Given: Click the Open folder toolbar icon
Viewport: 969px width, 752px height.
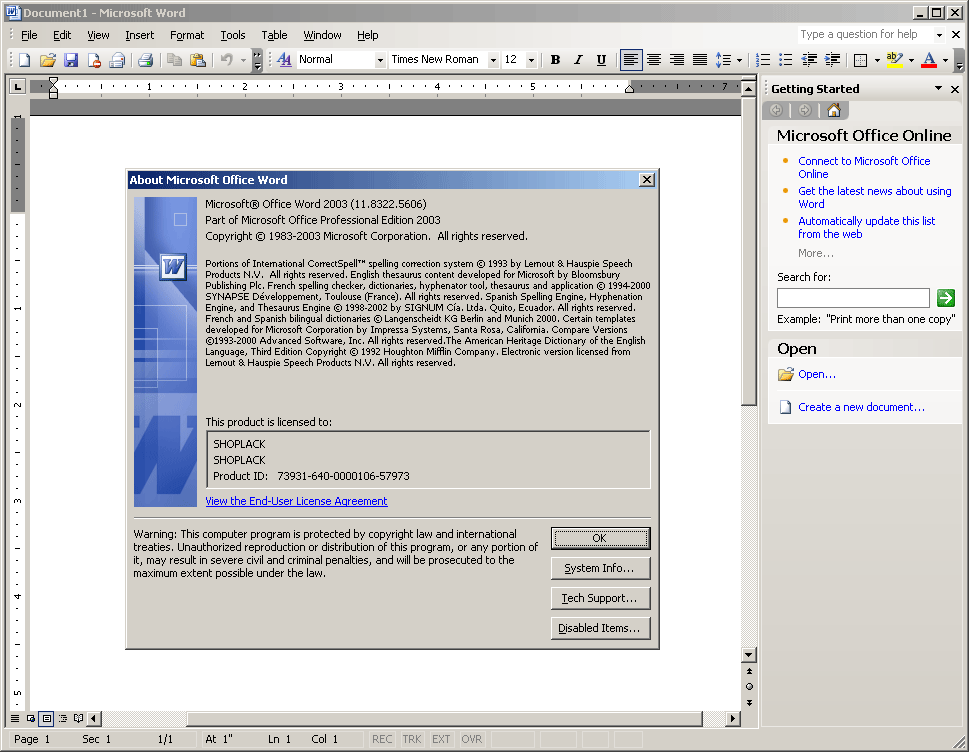Looking at the screenshot, I should click(x=48, y=60).
